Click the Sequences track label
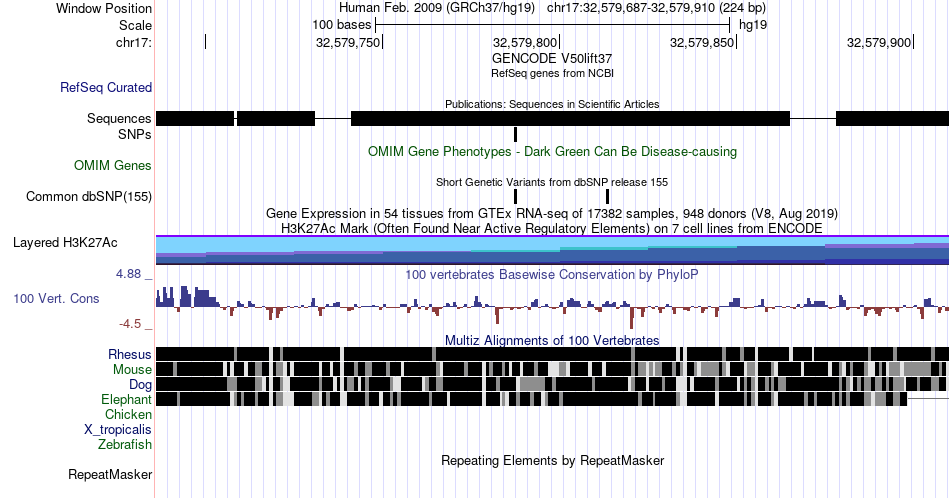Image resolution: width=950 pixels, height=498 pixels. [119, 118]
